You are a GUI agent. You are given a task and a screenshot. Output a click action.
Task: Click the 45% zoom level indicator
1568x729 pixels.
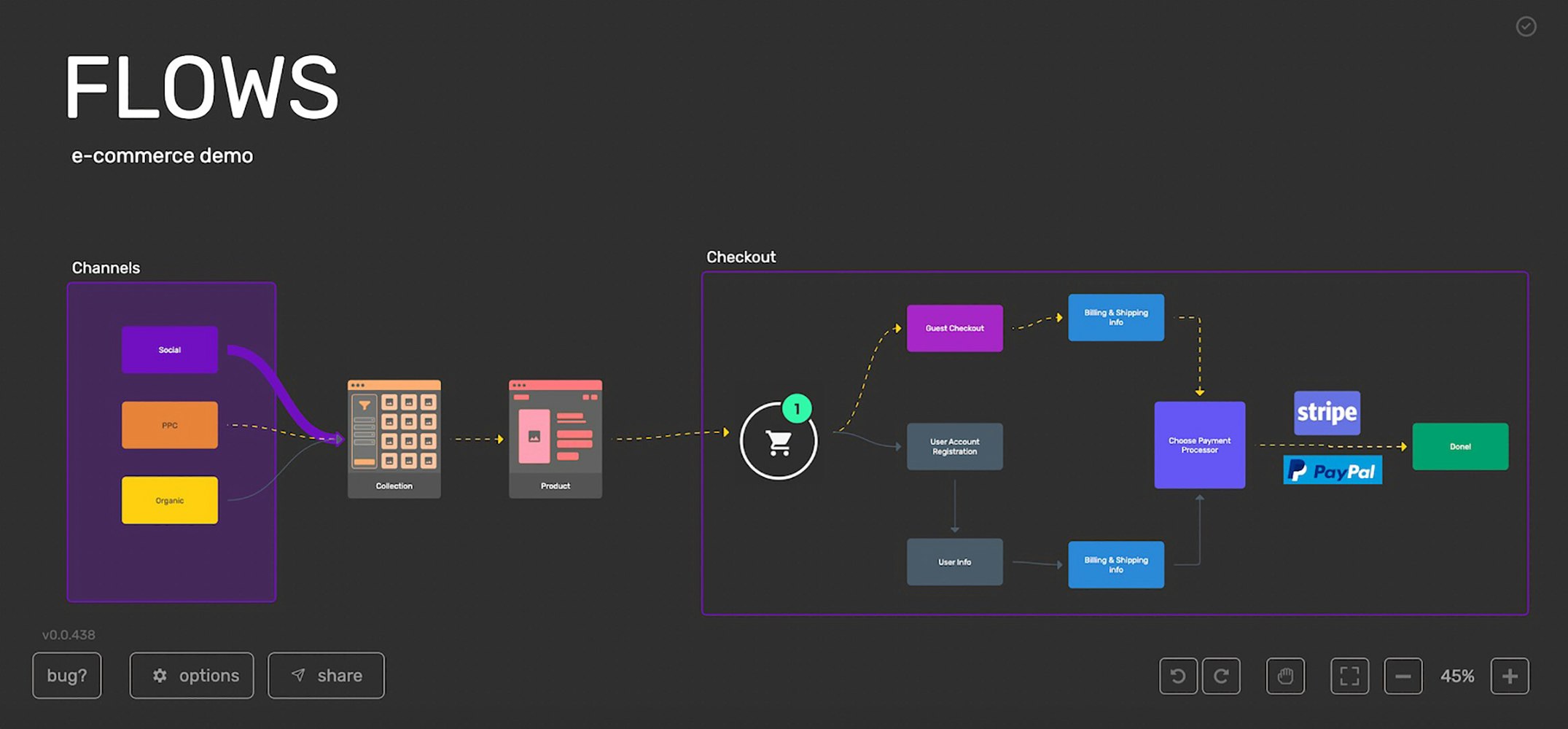pyautogui.click(x=1456, y=676)
